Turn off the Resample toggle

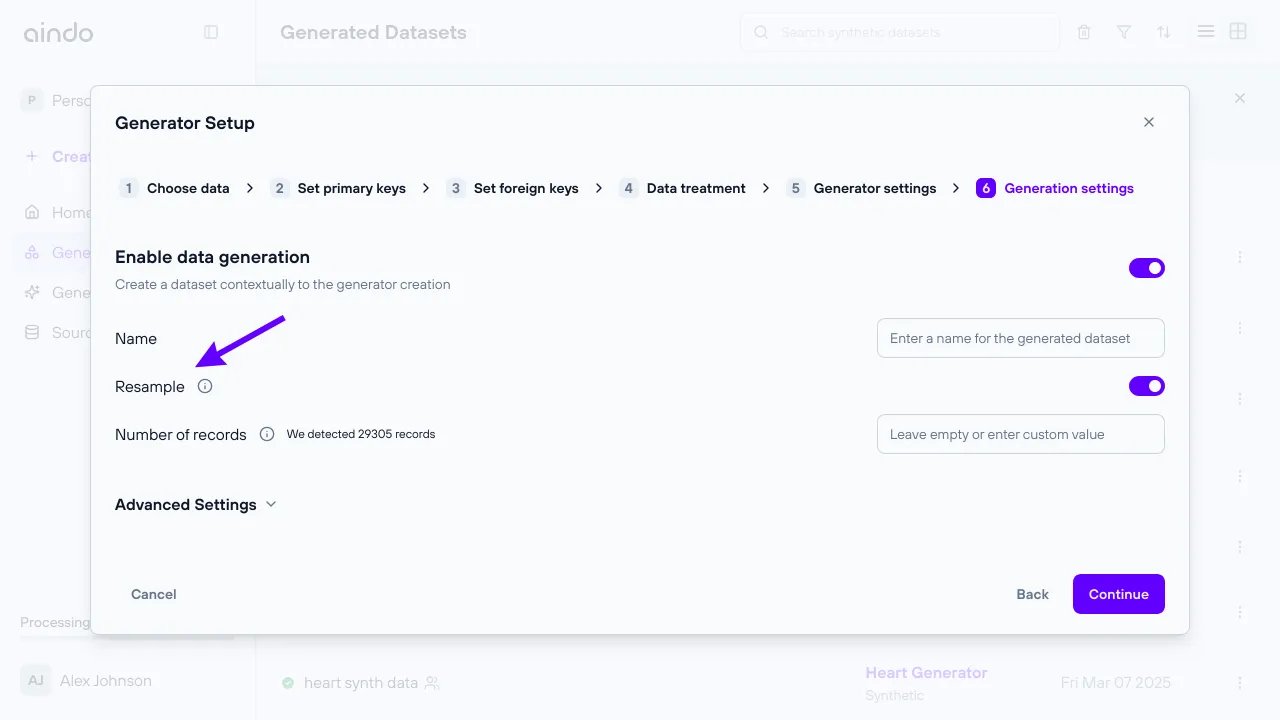[1146, 386]
